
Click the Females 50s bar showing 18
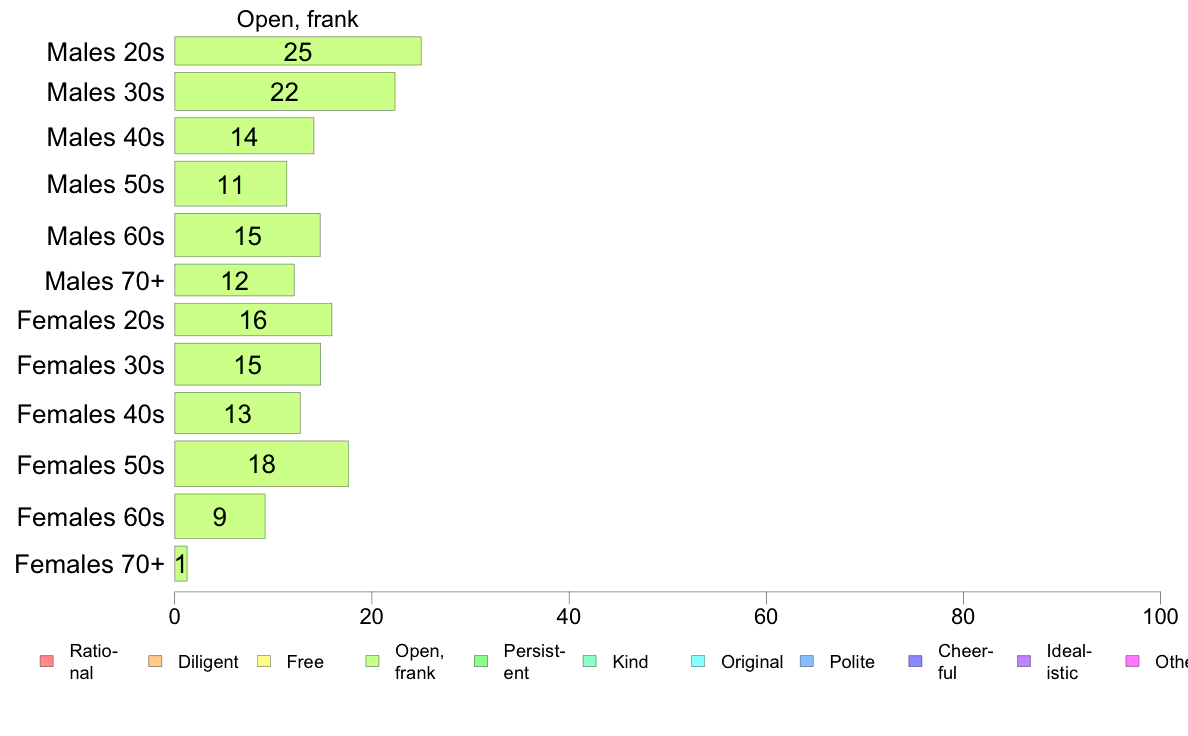(261, 464)
